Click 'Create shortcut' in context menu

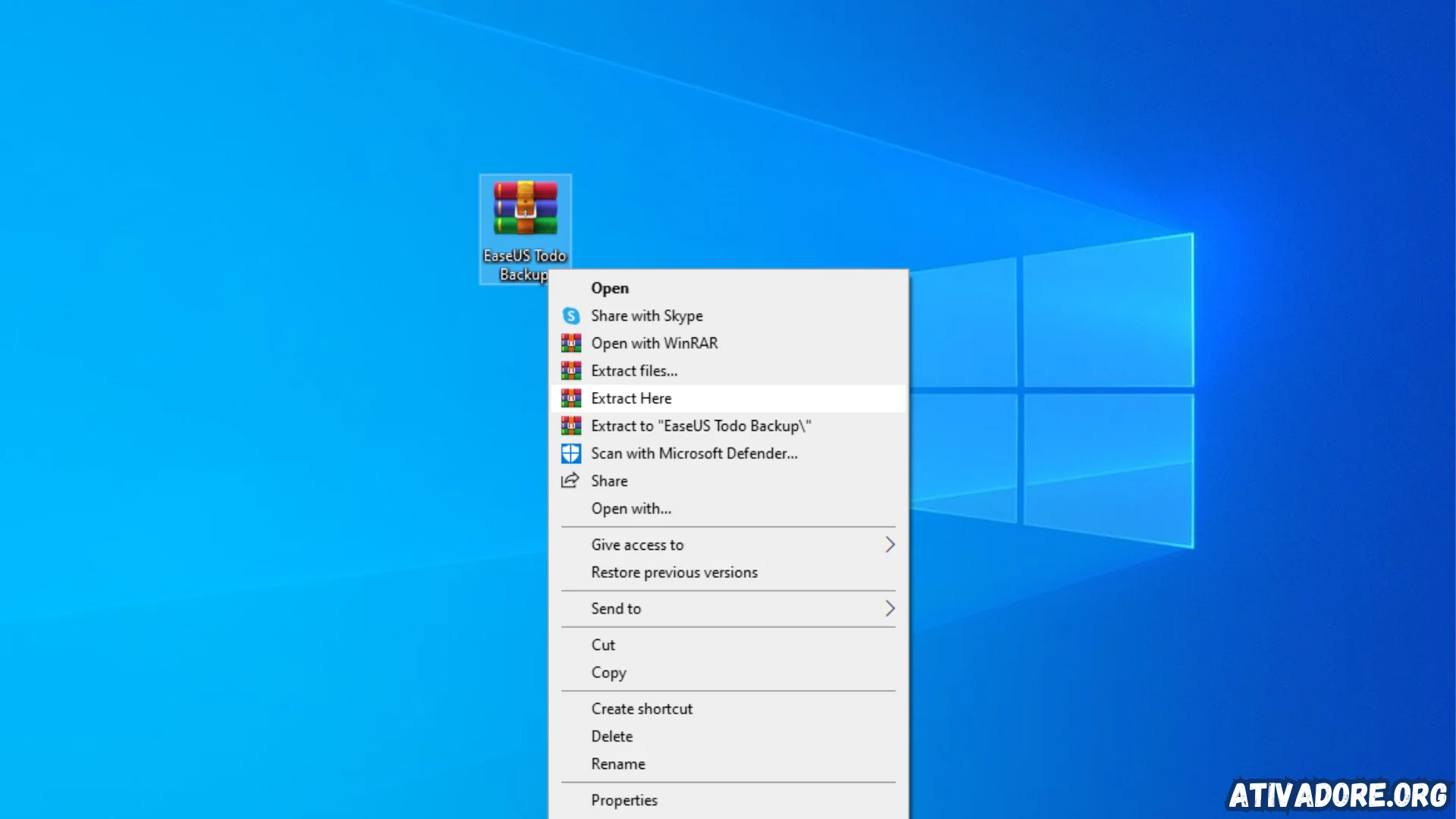point(641,708)
